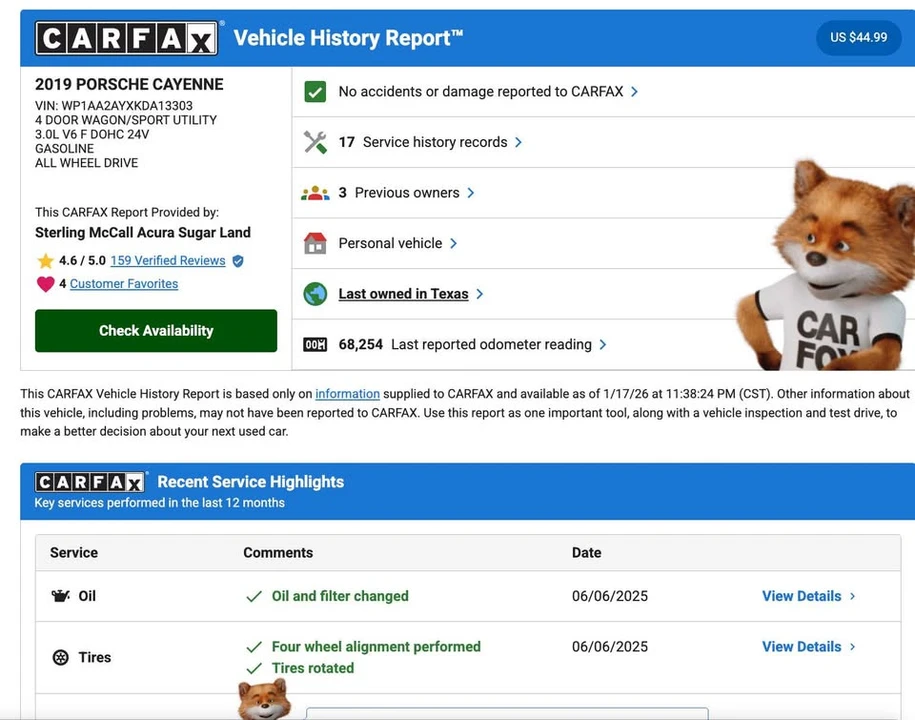
Task: Click the CARFAX logo in Recent Service Highlights
Action: [90, 483]
